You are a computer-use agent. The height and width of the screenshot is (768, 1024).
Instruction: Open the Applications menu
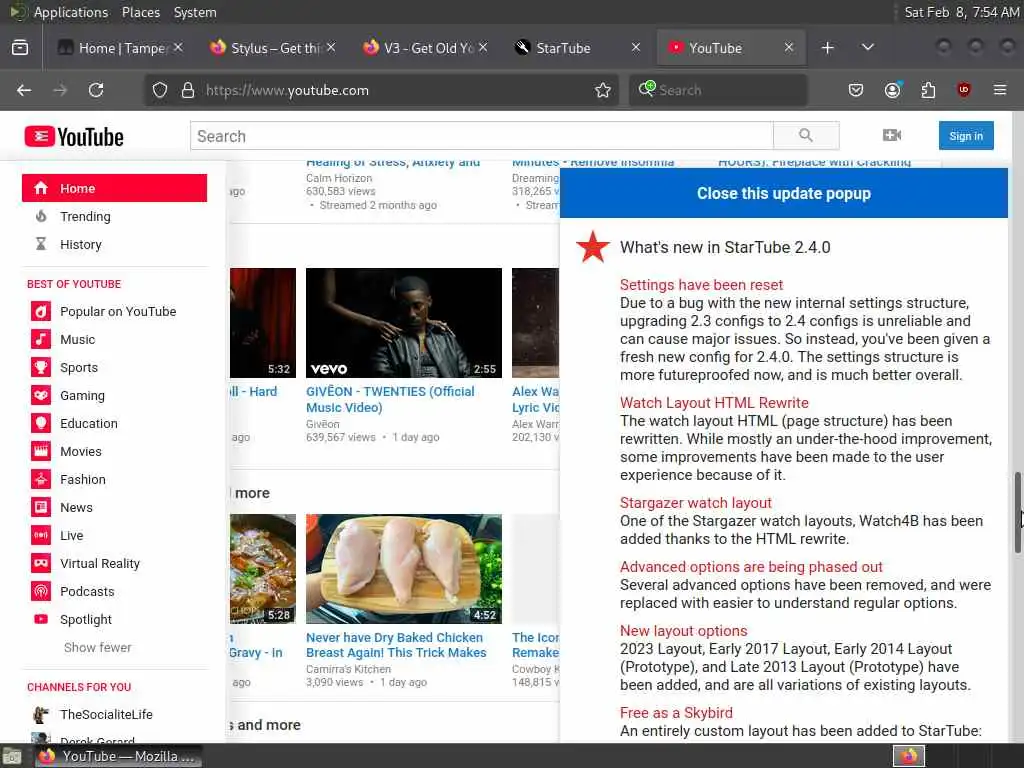[x=71, y=12]
